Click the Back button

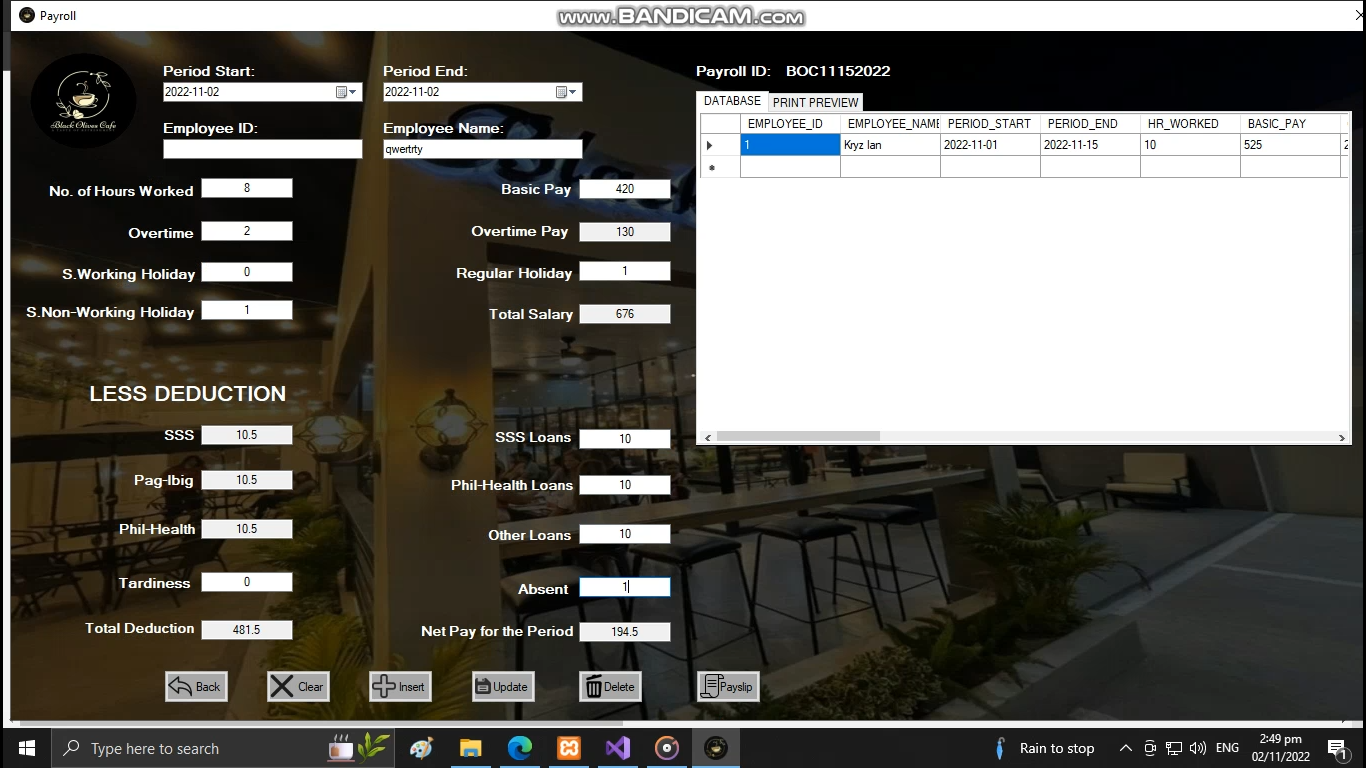(196, 686)
